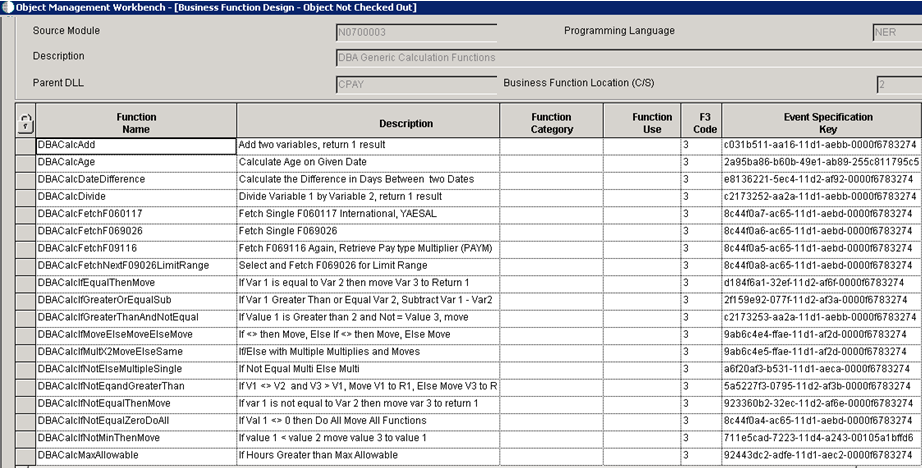The height and width of the screenshot is (468, 922).
Task: Click the DBACalcFetchF060117 function name cell
Action: pos(136,215)
